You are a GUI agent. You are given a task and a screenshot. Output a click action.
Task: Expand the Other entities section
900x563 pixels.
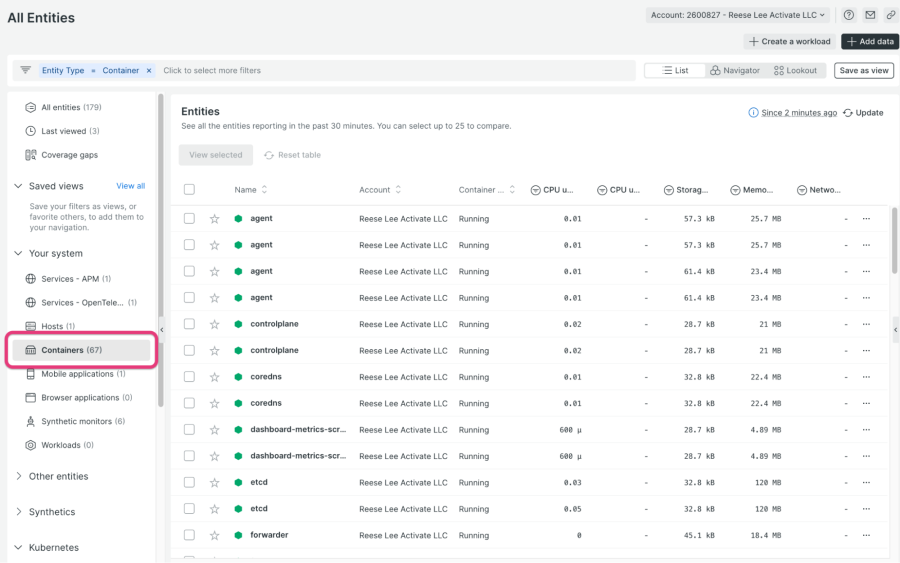click(x=18, y=476)
